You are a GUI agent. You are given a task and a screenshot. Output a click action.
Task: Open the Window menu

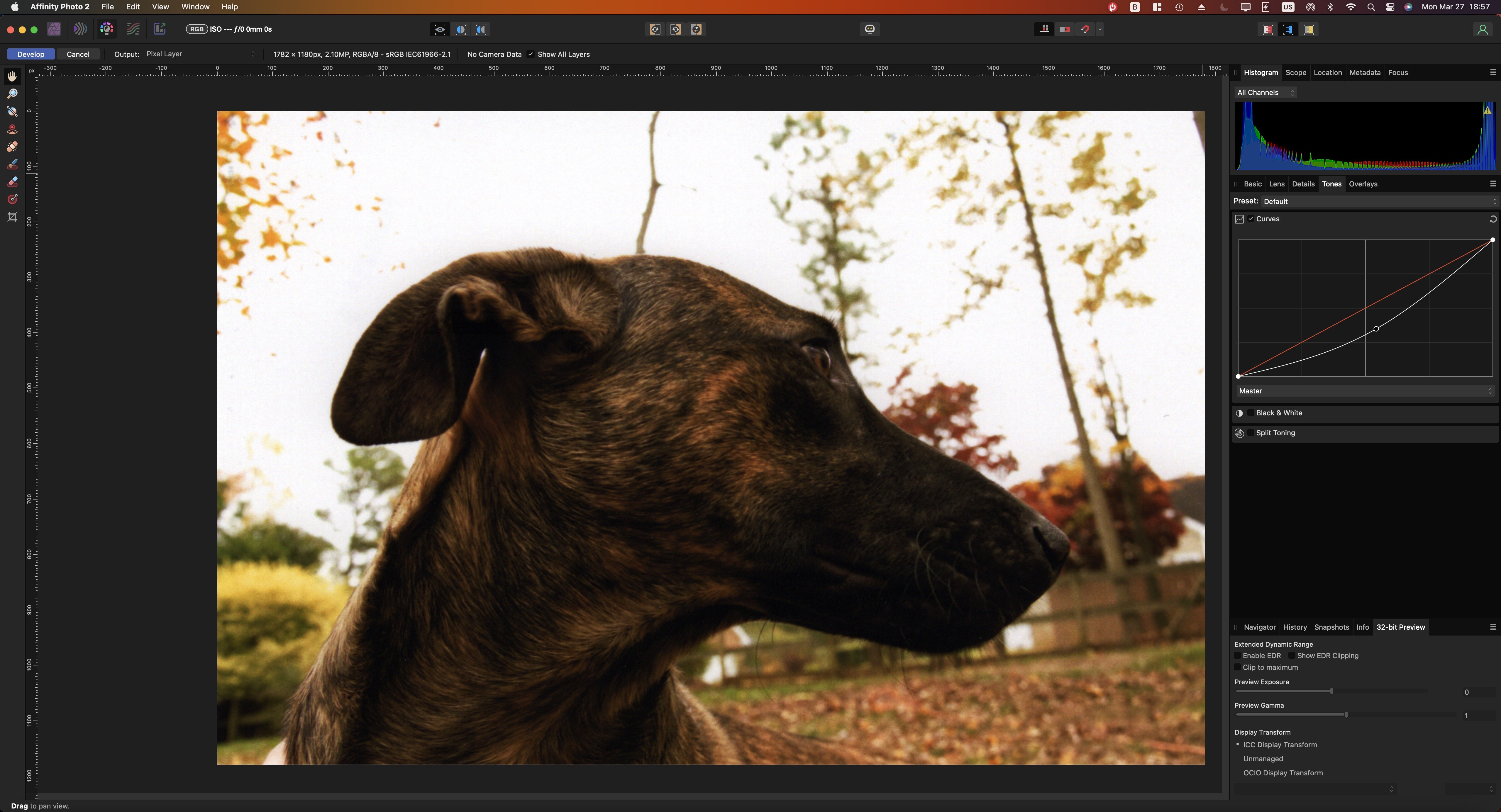195,7
